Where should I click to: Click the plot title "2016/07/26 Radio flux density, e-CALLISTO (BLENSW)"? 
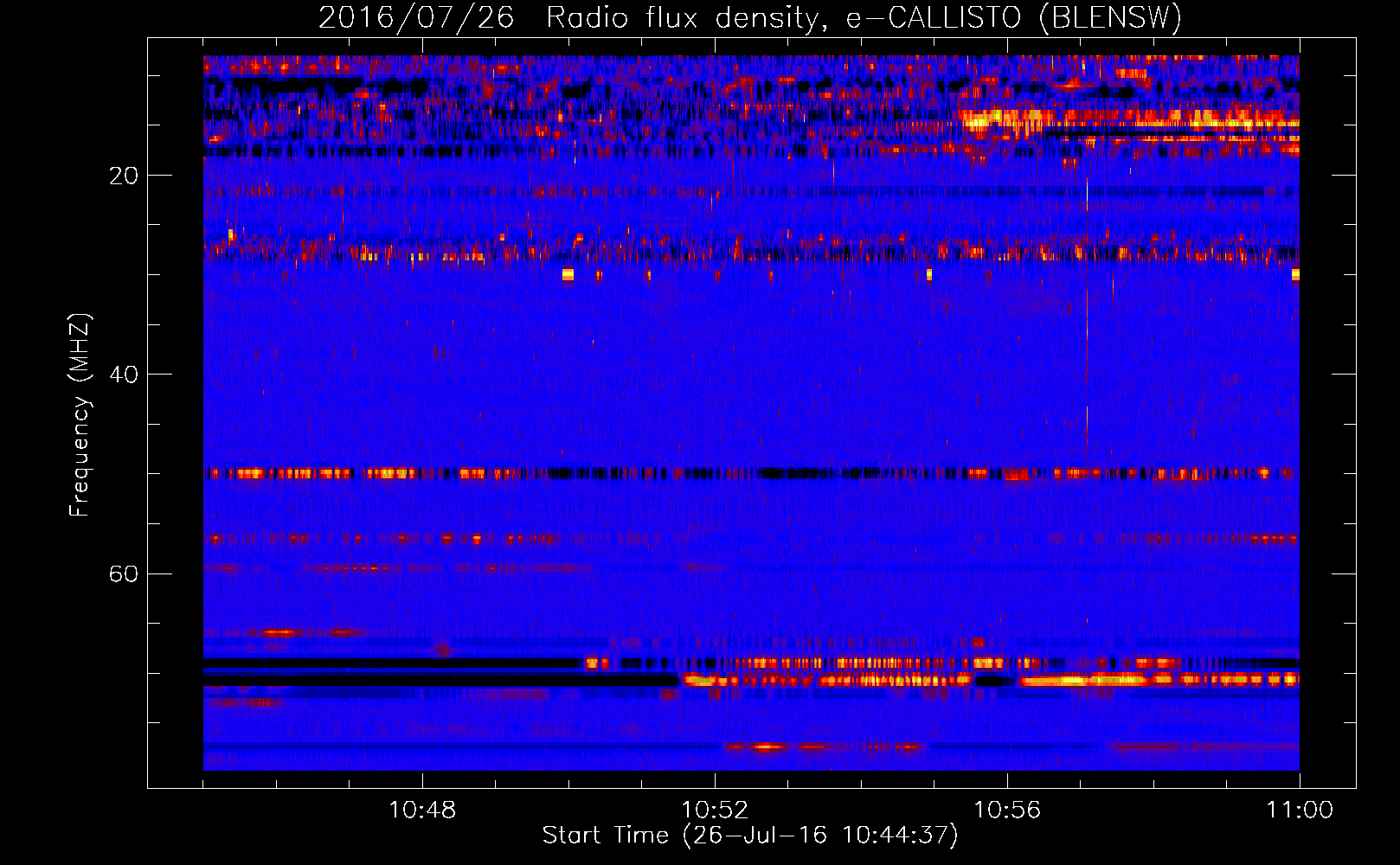click(750, 17)
